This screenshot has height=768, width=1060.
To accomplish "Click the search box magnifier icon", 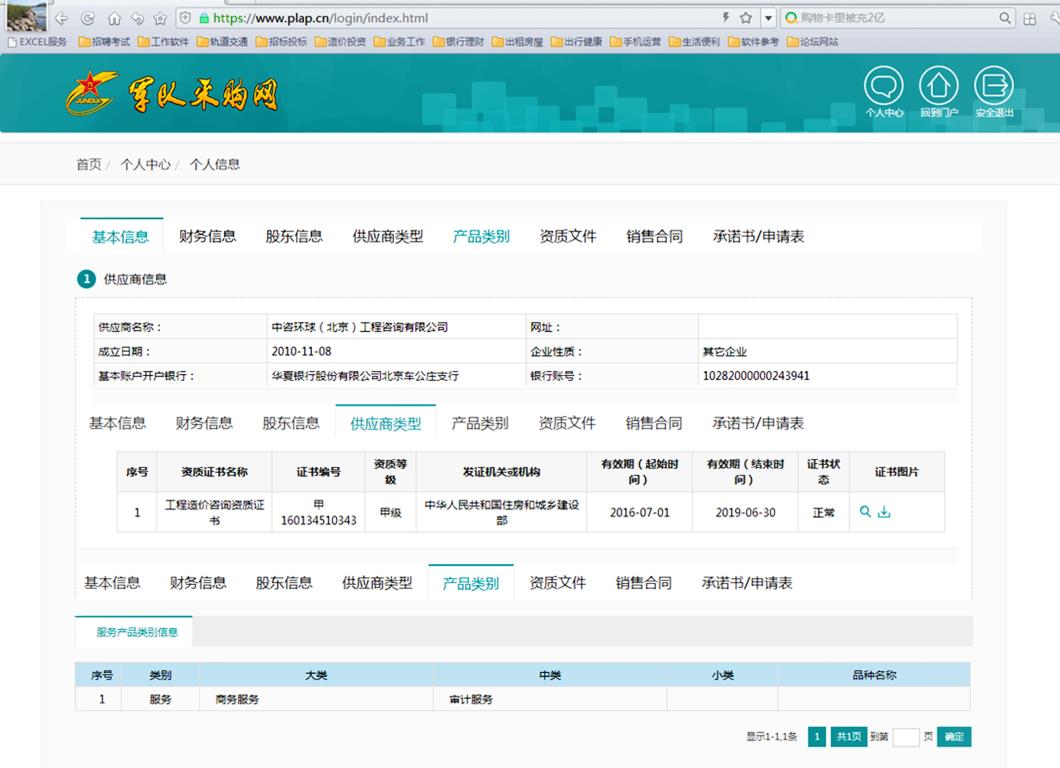I will coord(1006,18).
